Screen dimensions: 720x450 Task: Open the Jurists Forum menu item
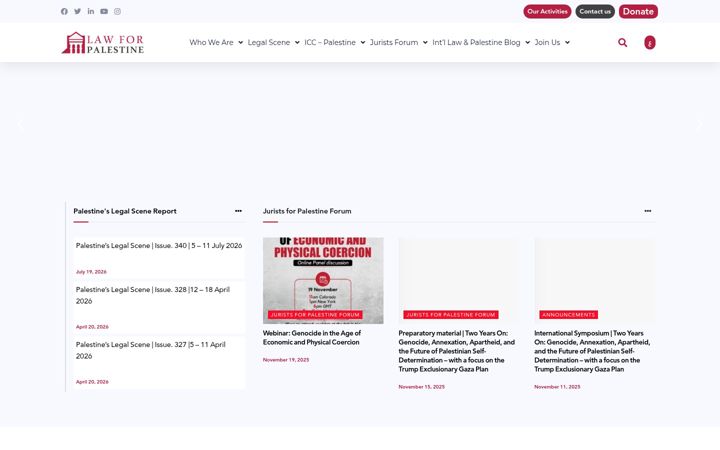[394, 42]
